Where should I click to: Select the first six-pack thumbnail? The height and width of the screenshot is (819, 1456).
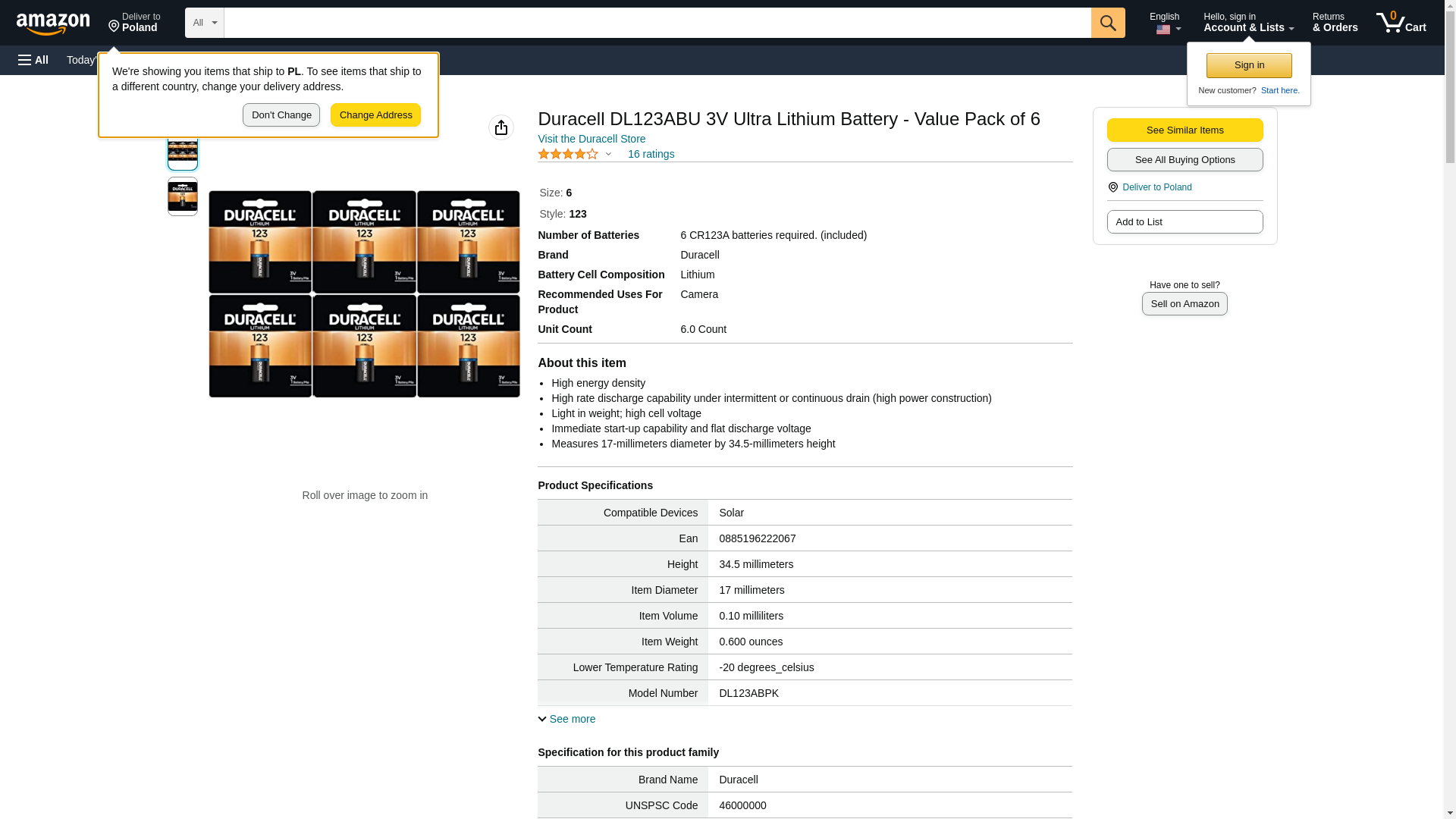(183, 151)
